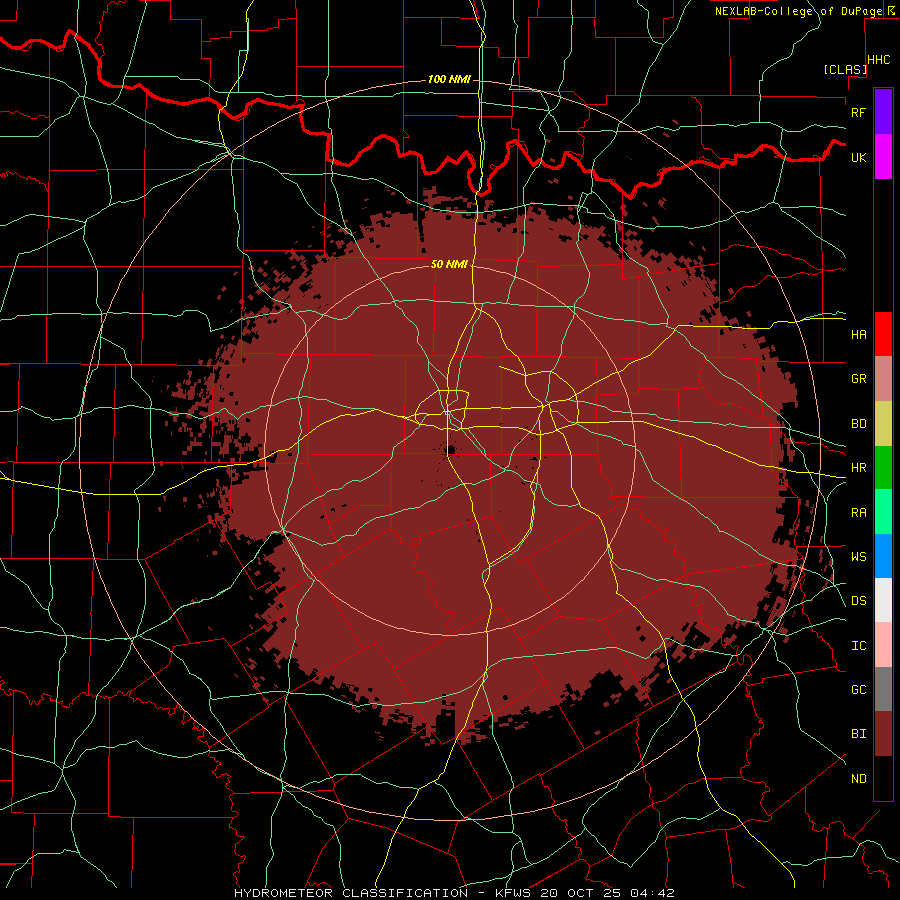Click the GC legend label
This screenshot has width=900, height=900.
(858, 690)
